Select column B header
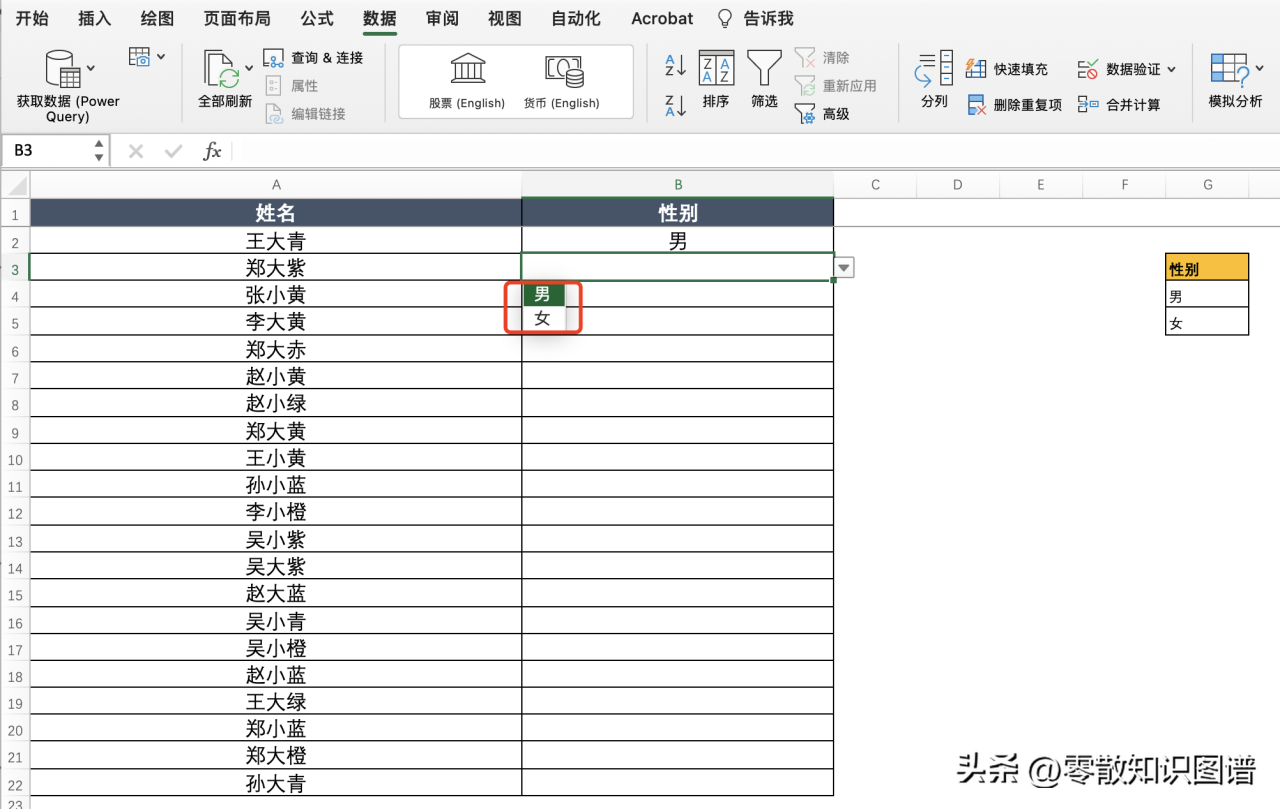Screen dimensions: 1280x809 [x=678, y=184]
